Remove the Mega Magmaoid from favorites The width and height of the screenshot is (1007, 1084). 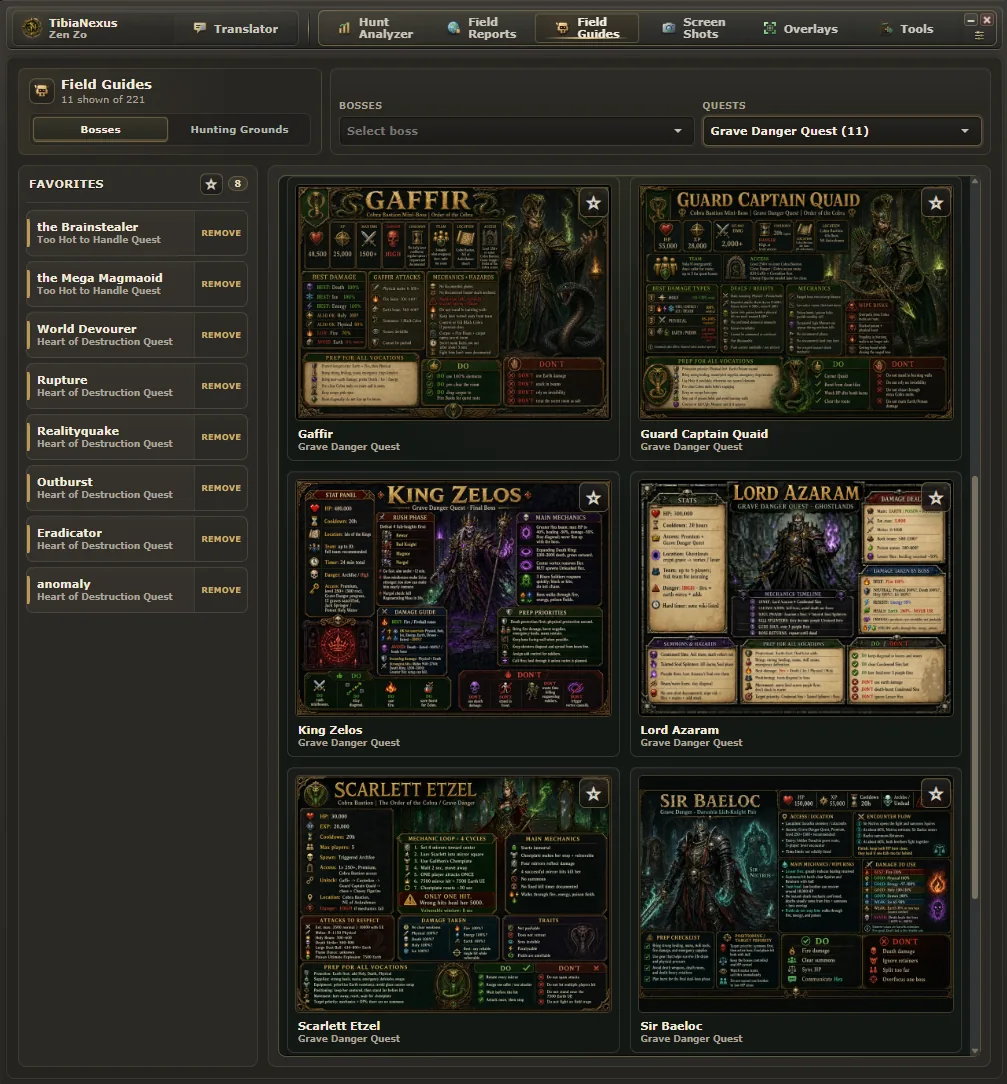pyautogui.click(x=221, y=284)
